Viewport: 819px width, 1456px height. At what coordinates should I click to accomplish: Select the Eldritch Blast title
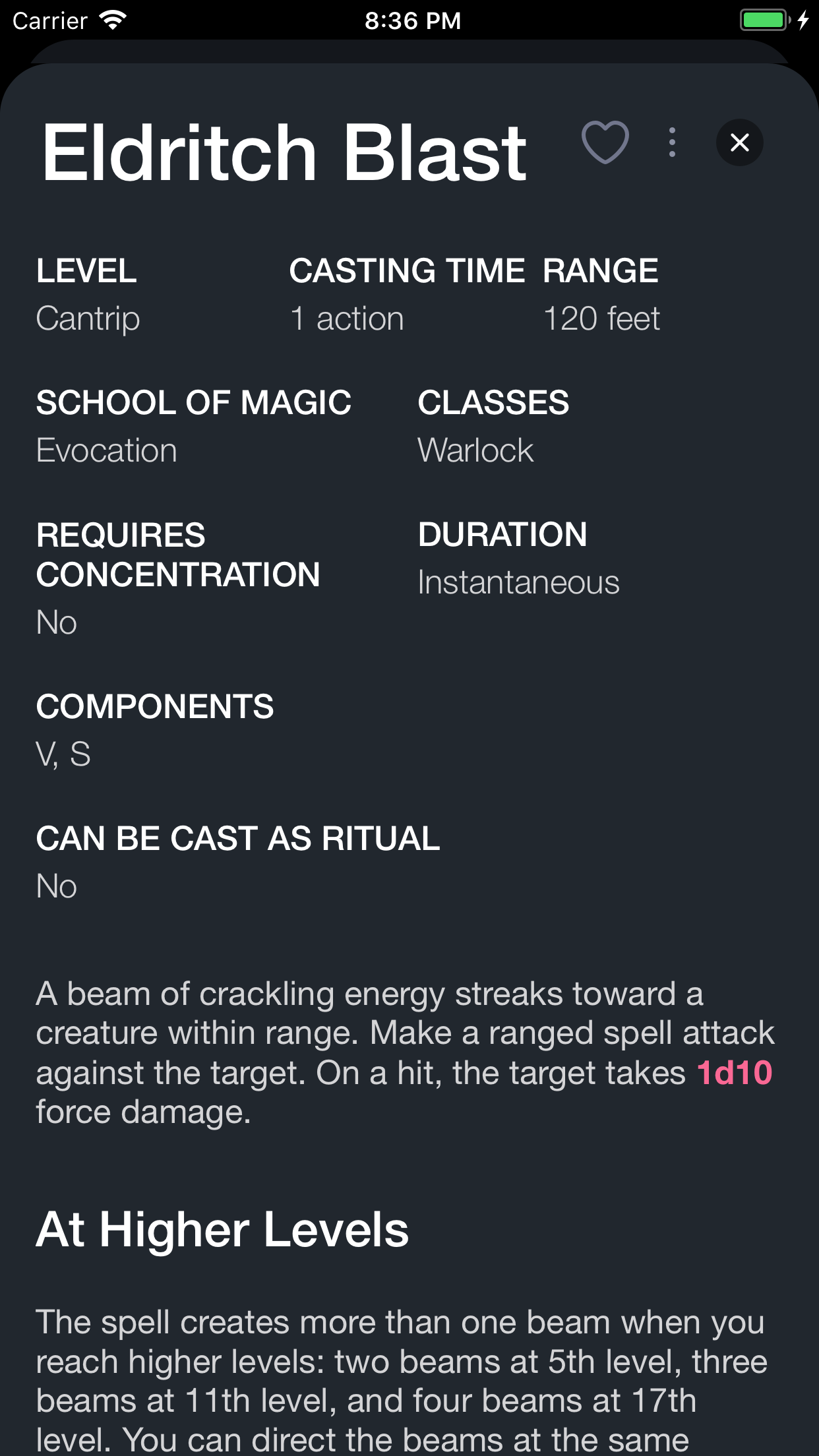tap(284, 152)
